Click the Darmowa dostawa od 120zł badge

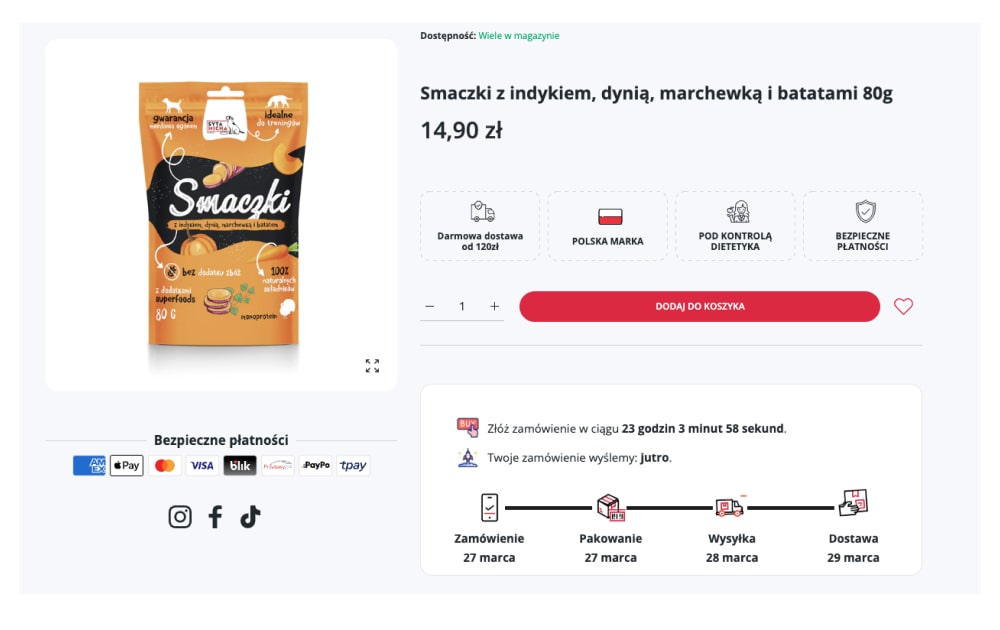tap(481, 226)
